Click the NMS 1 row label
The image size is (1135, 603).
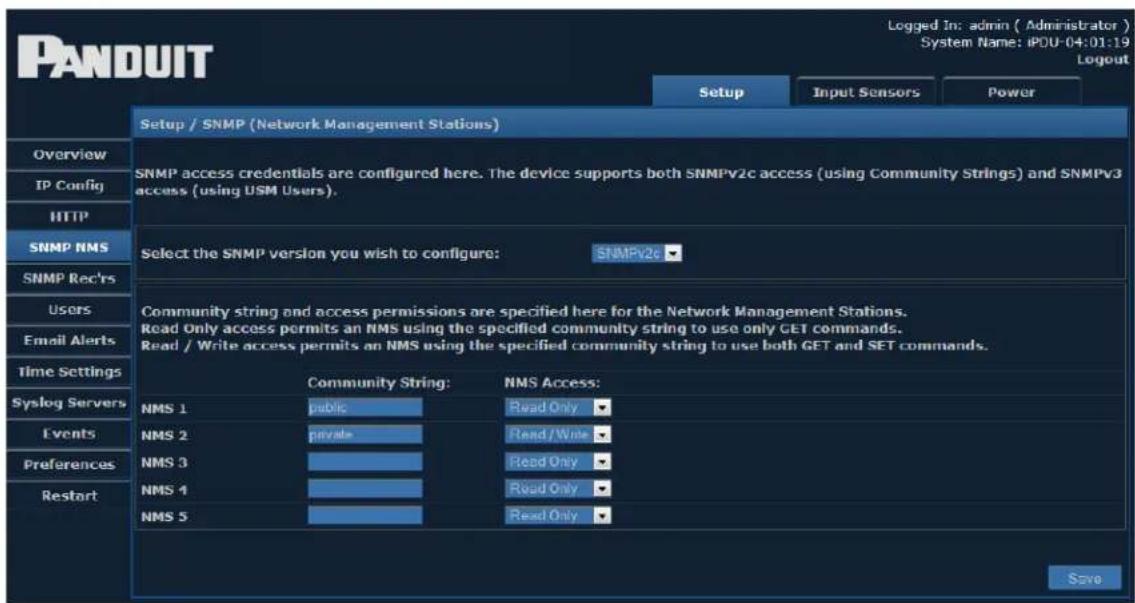tap(163, 409)
